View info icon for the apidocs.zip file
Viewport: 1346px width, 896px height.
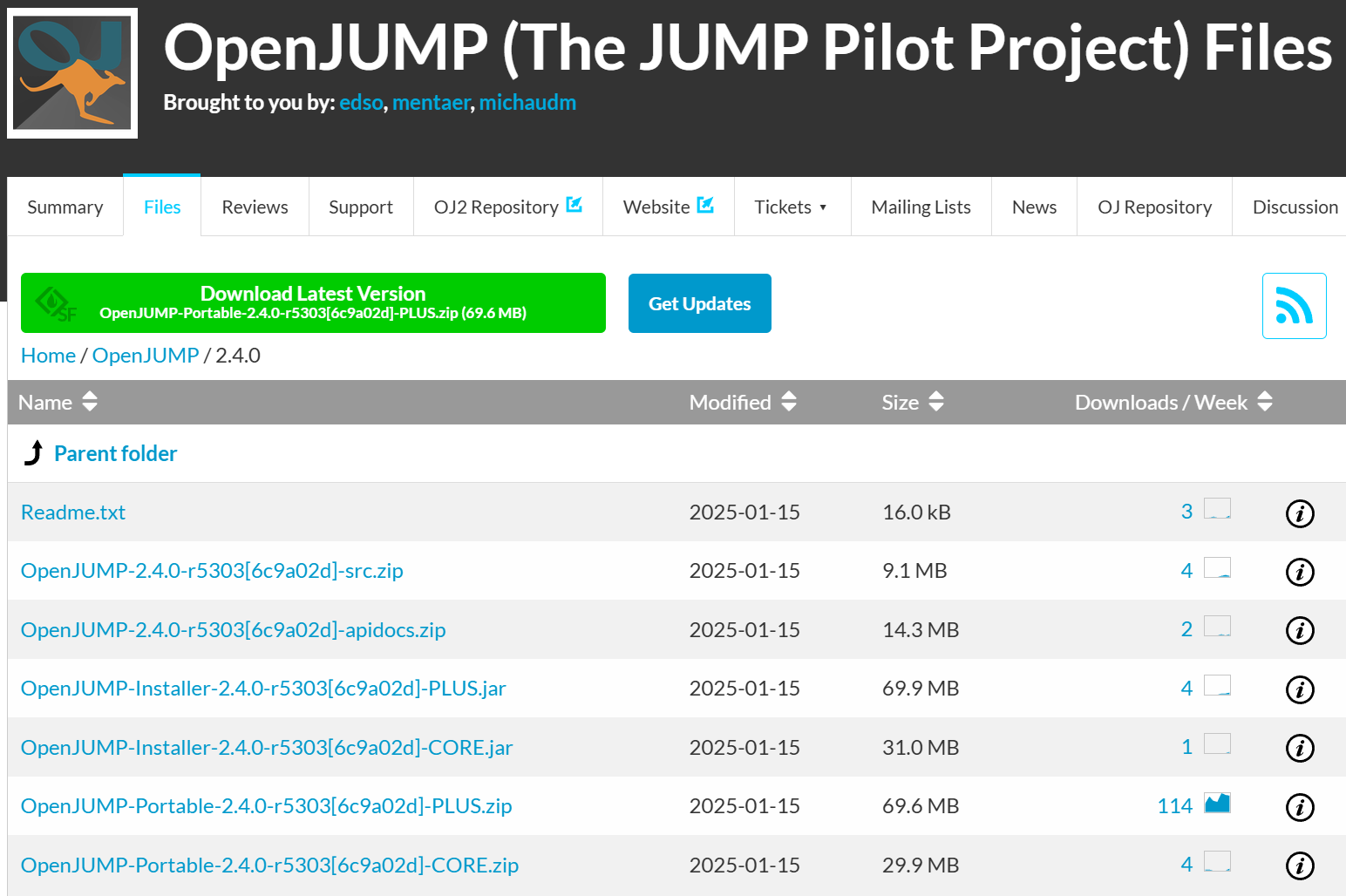click(1300, 630)
